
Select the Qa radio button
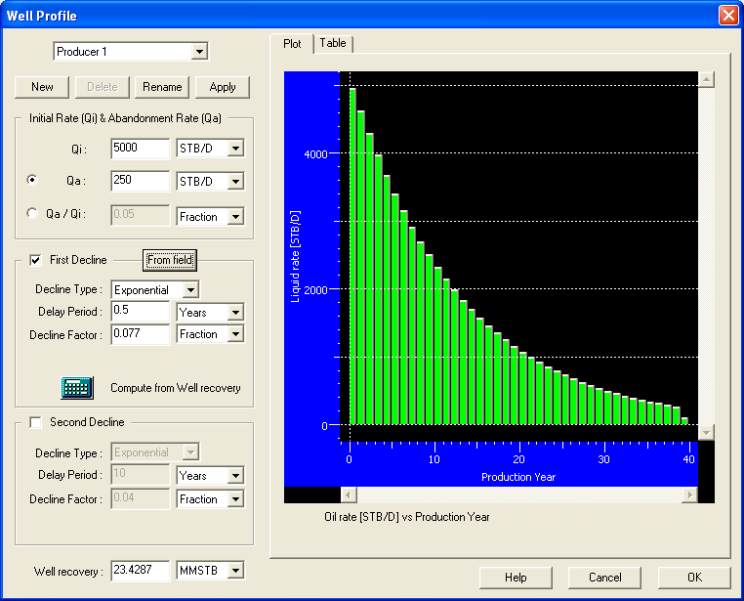pos(32,180)
